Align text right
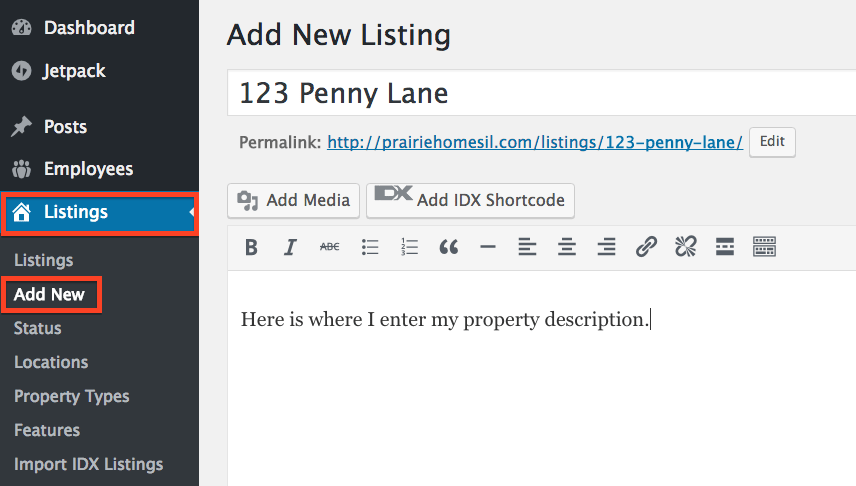Screen dimensions: 856x486 (607, 247)
